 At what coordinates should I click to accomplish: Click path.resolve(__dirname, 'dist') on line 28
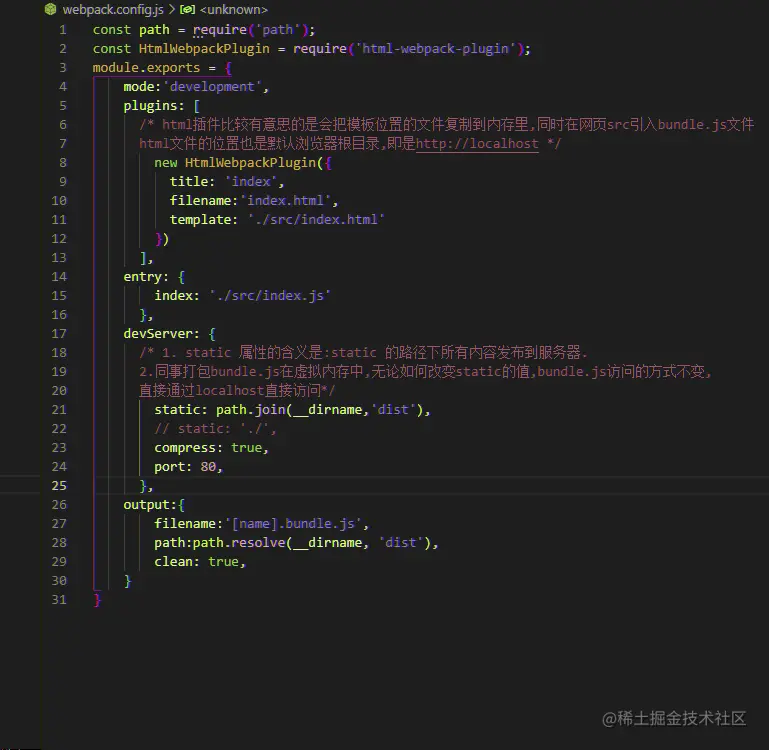(311, 543)
